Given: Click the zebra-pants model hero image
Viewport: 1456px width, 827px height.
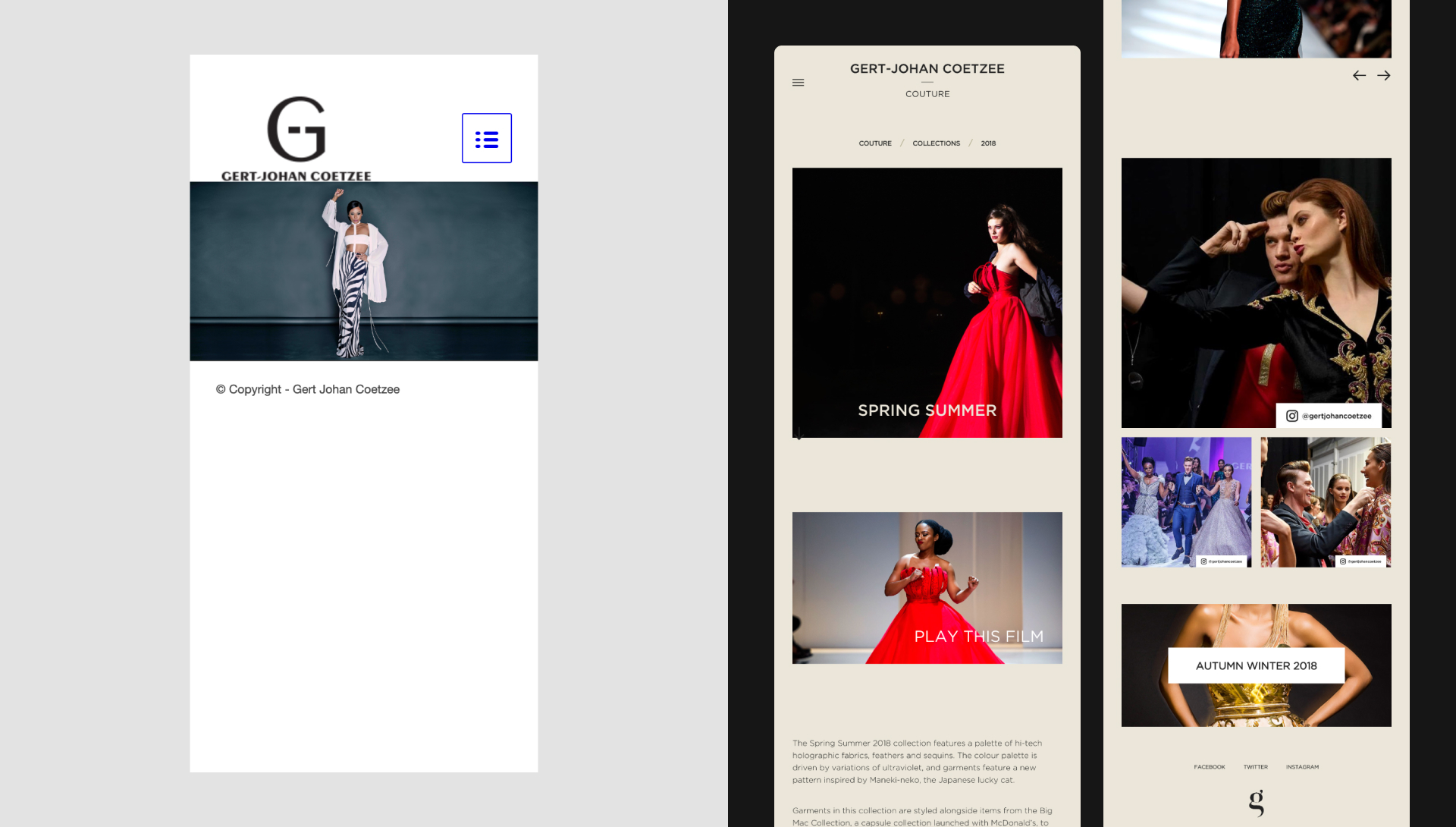Looking at the screenshot, I should [363, 271].
